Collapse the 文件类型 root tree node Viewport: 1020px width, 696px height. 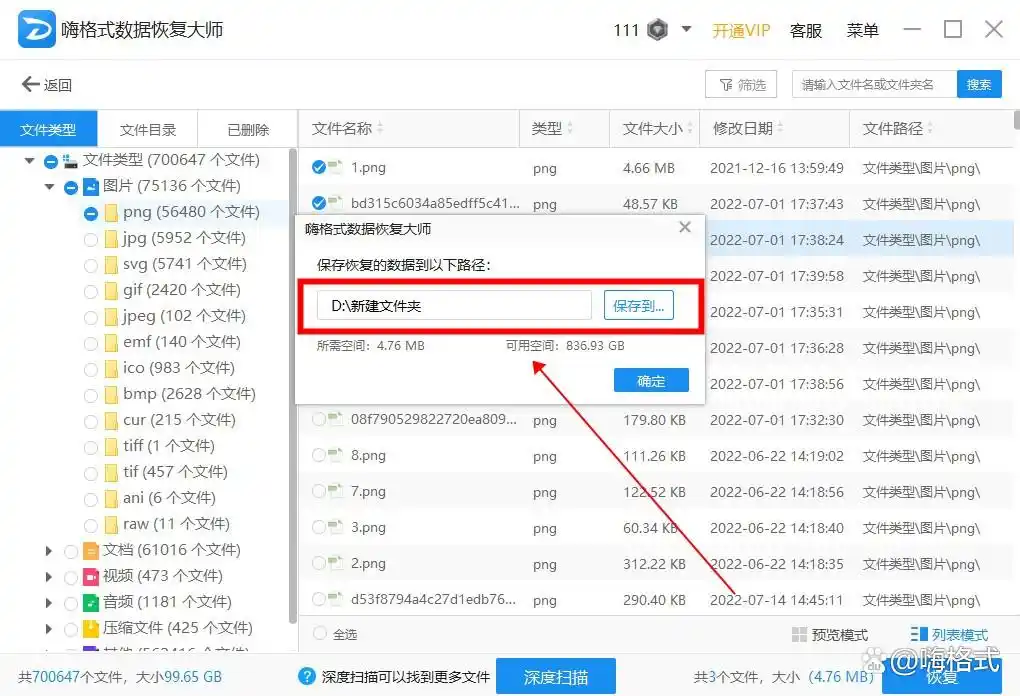coord(29,160)
